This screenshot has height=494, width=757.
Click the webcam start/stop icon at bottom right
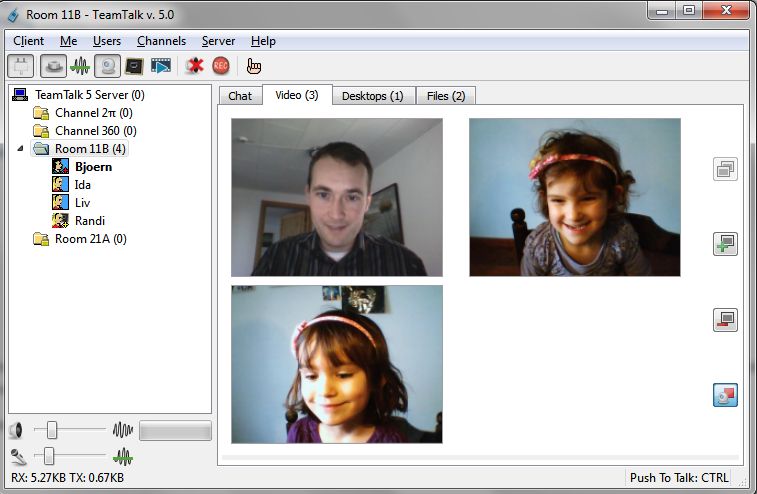click(x=725, y=395)
